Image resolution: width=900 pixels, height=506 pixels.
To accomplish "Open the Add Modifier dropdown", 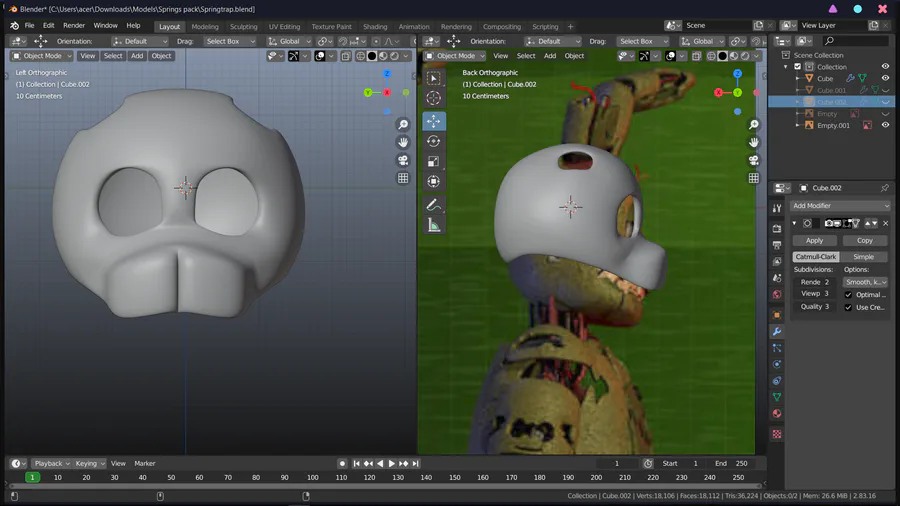I will [x=840, y=205].
